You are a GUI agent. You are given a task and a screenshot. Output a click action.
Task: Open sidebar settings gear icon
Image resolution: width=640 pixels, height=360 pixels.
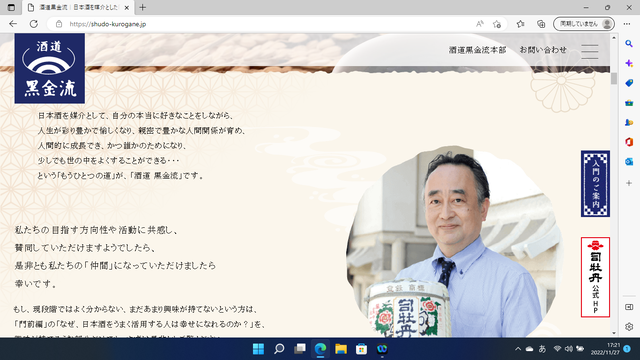click(629, 327)
